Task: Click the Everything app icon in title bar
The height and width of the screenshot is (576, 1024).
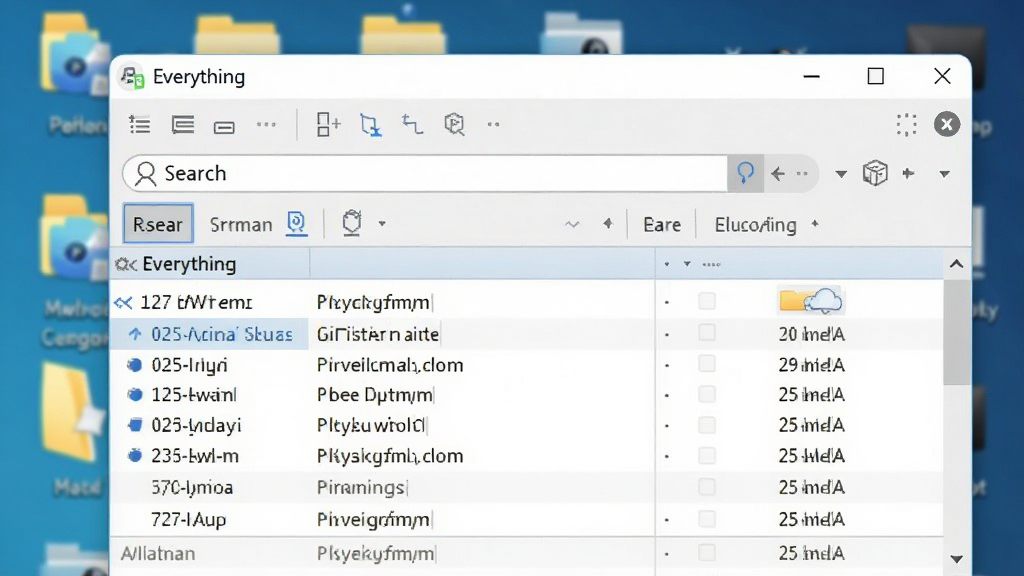Action: [132, 77]
